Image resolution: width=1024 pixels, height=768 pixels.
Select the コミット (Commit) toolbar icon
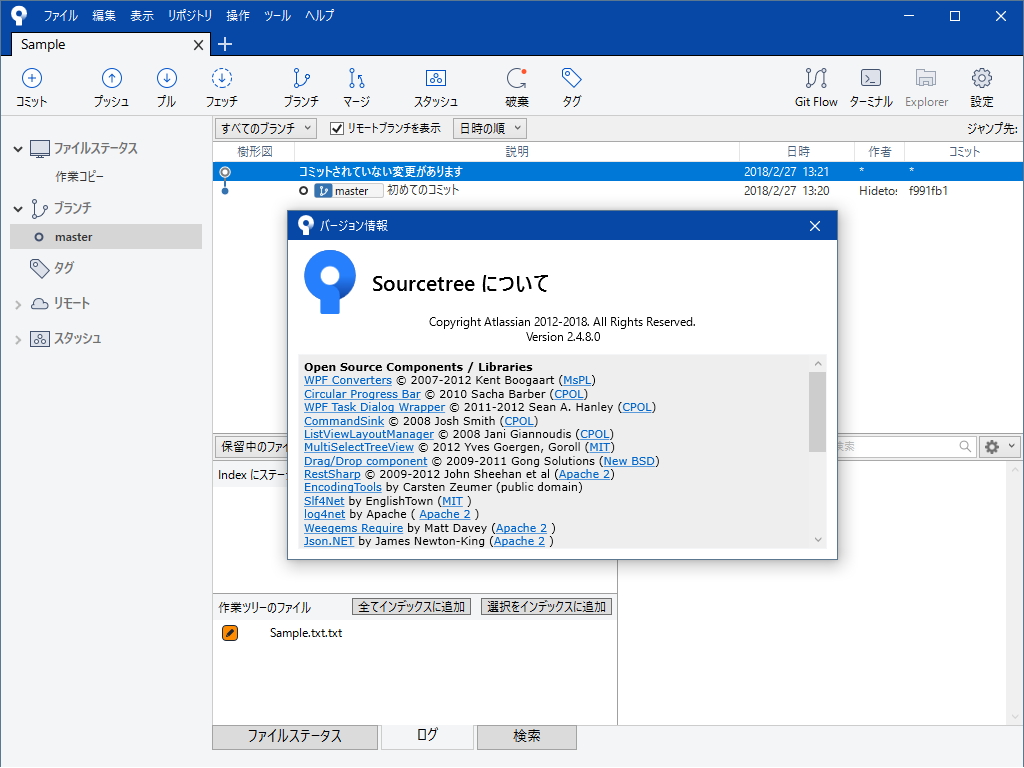[x=31, y=86]
